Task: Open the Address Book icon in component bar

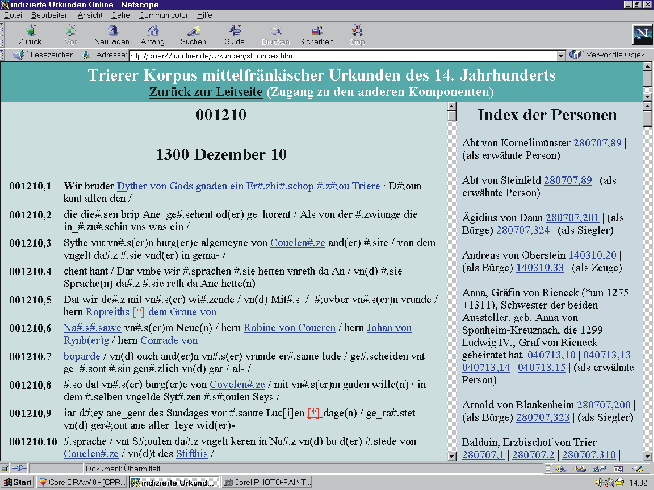Action: [x=618, y=469]
